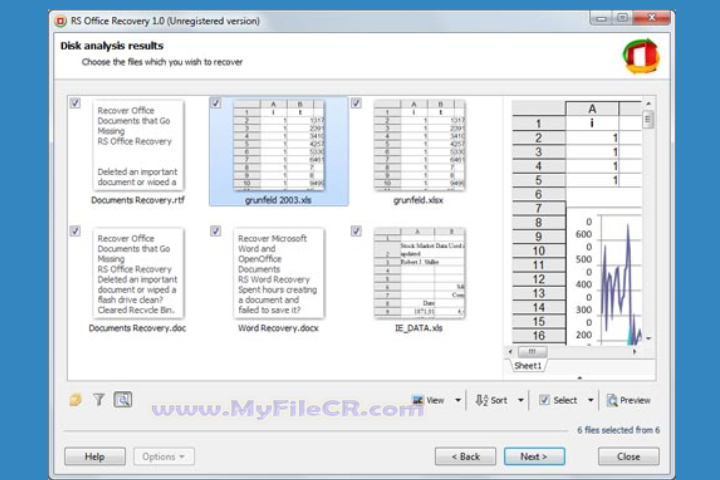Click column A header in preview

[x=592, y=109]
